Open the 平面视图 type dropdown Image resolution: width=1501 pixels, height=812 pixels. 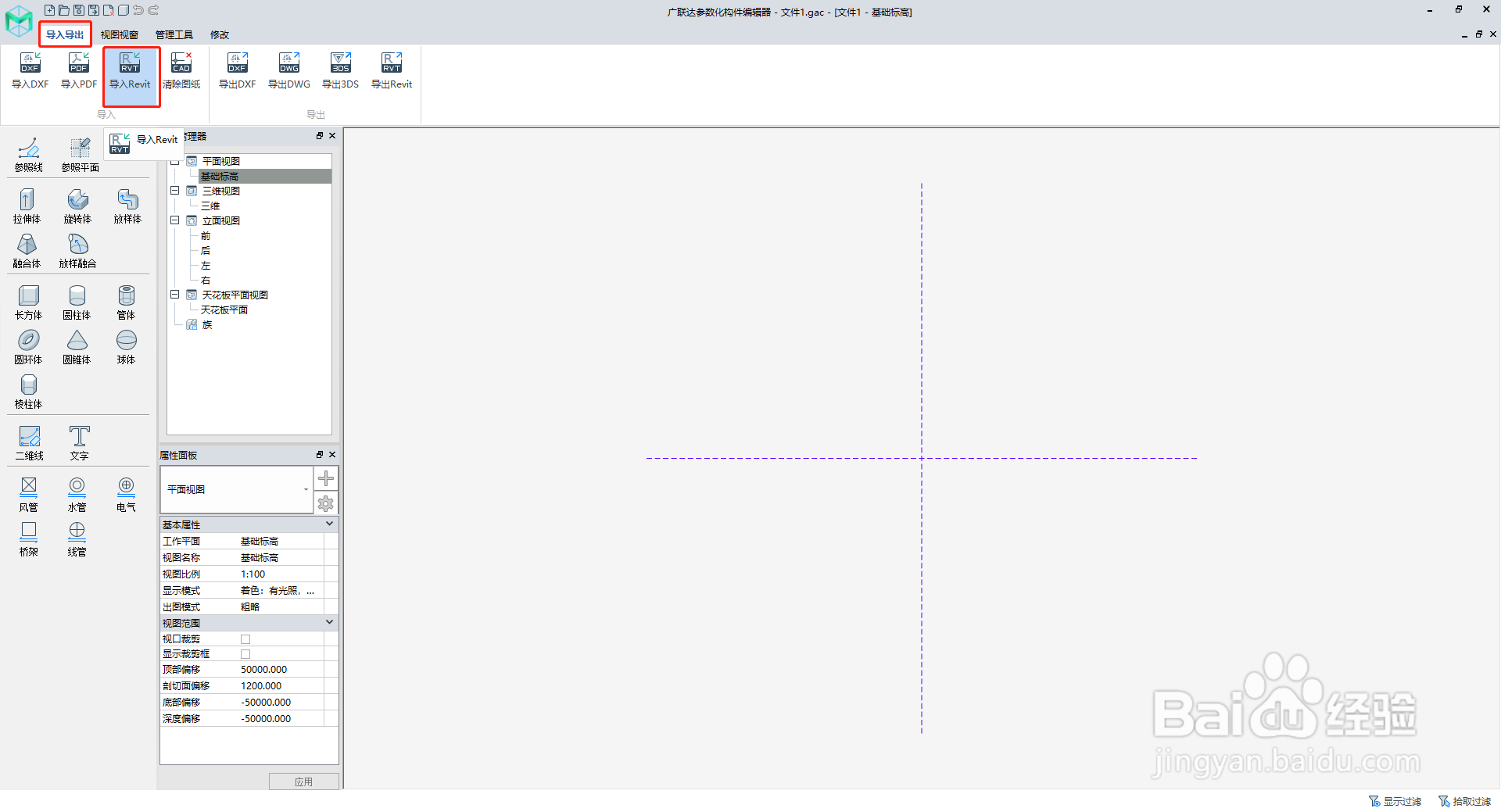[306, 490]
